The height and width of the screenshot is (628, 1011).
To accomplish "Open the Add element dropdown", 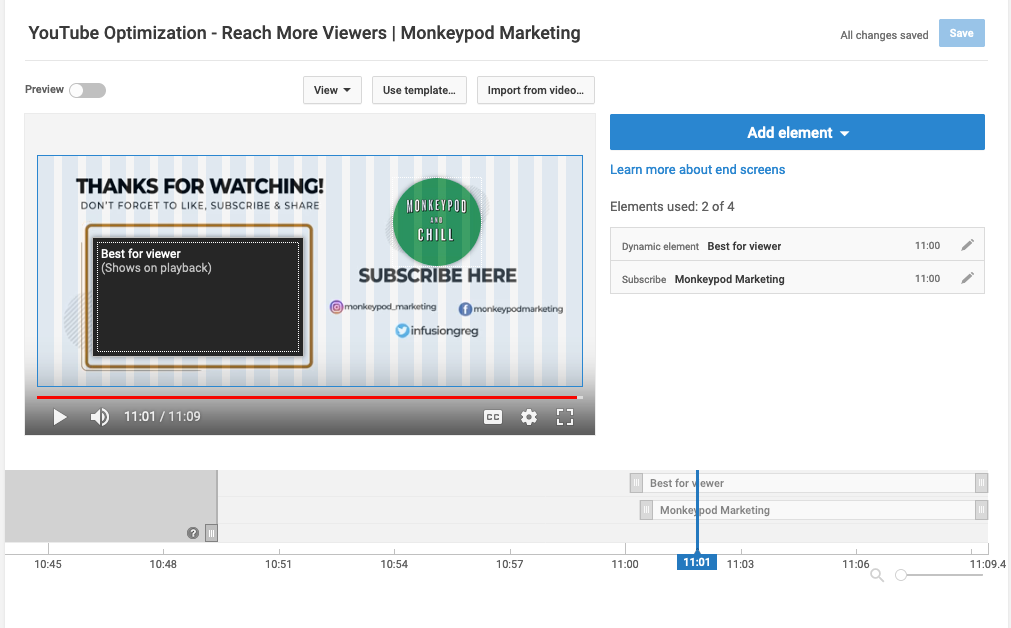I will point(797,131).
